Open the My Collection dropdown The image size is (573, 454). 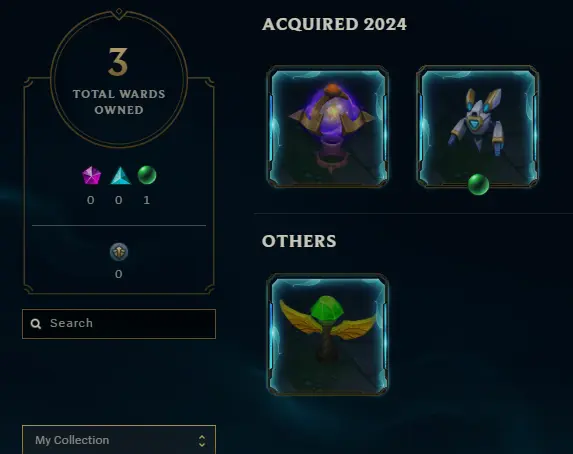(119, 440)
